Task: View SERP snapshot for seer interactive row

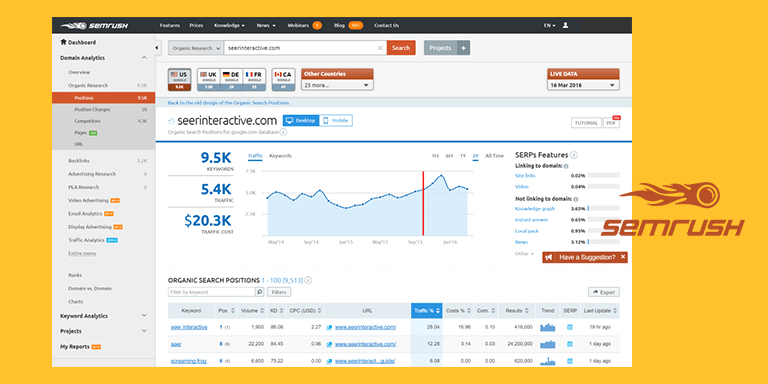Action: pyautogui.click(x=570, y=327)
